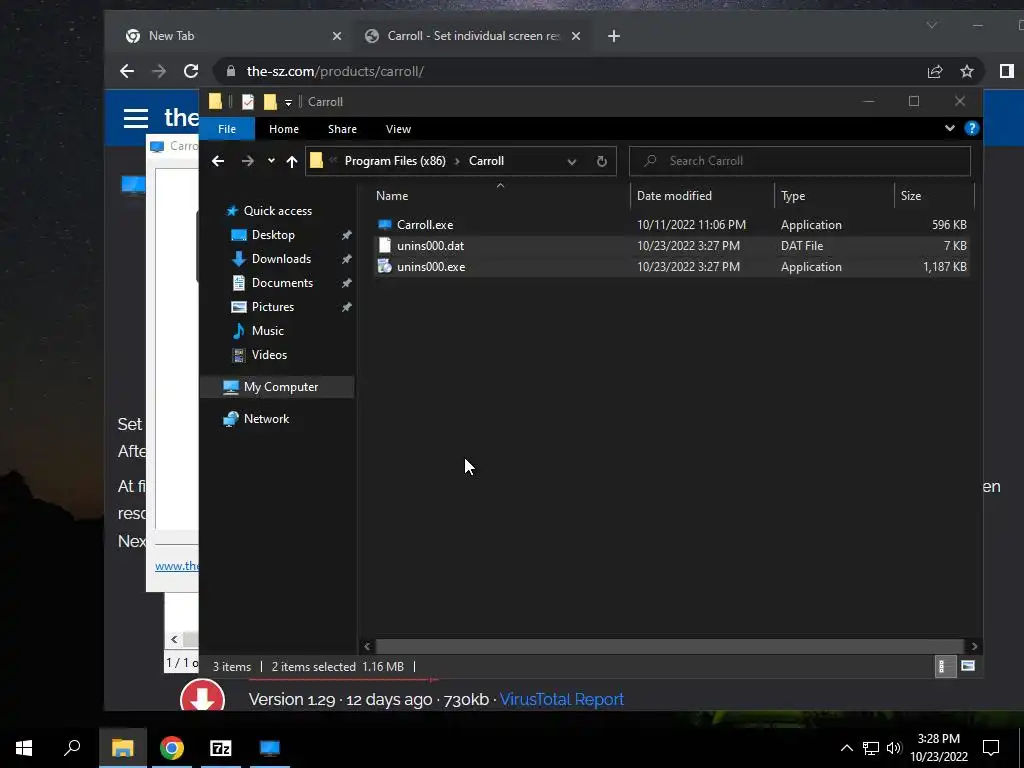Reload the Chrome page
The height and width of the screenshot is (768, 1024).
tap(191, 71)
